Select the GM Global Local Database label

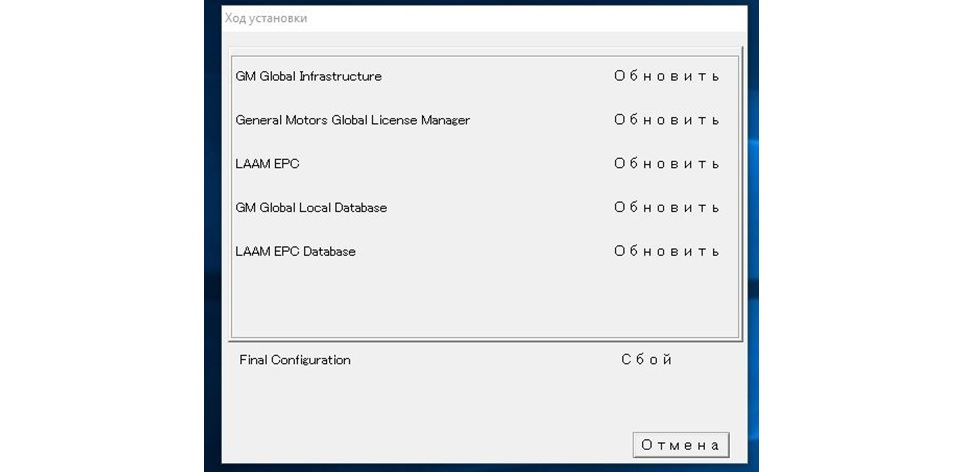(x=311, y=208)
